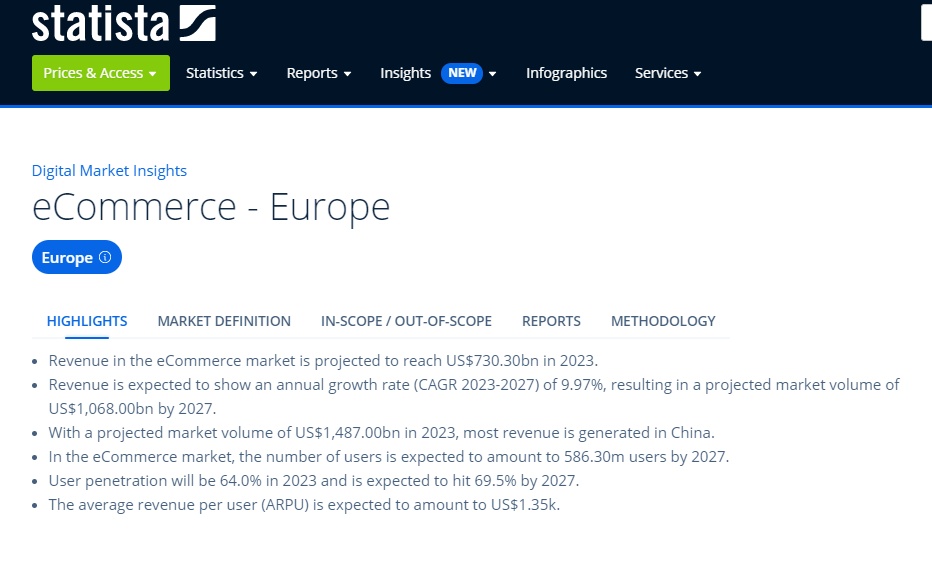The image size is (932, 565).
Task: Click the Statista logo
Action: coord(124,23)
